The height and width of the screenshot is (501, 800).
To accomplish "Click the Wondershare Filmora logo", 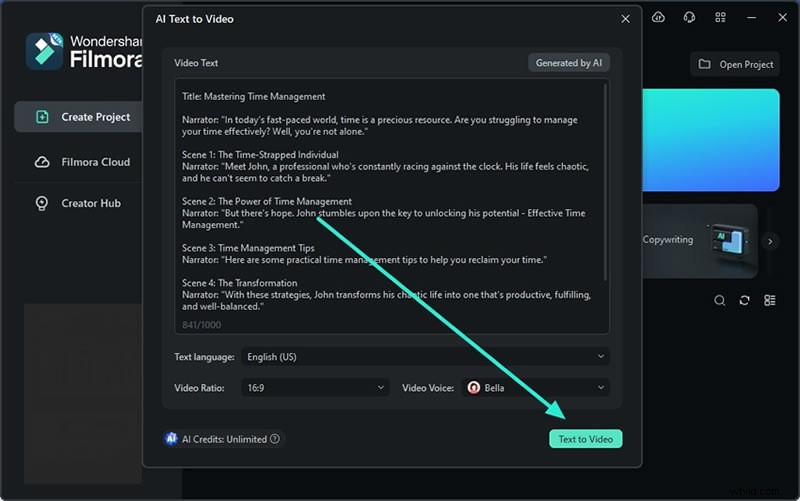I will click(x=84, y=51).
